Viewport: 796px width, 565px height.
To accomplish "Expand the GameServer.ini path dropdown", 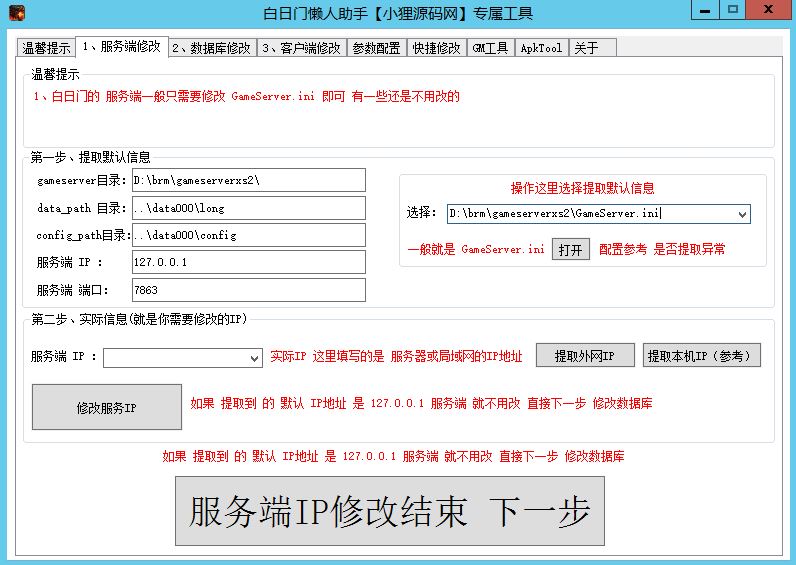I will (741, 213).
